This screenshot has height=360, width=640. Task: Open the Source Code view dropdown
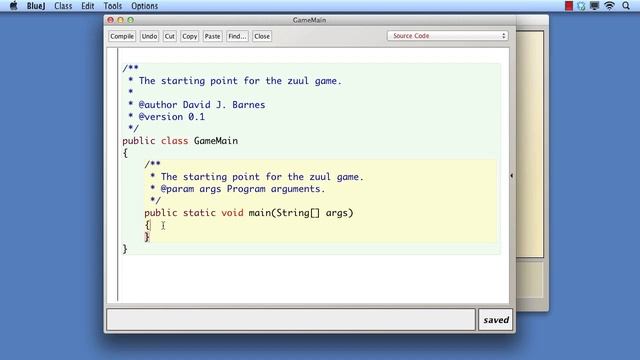[447, 36]
